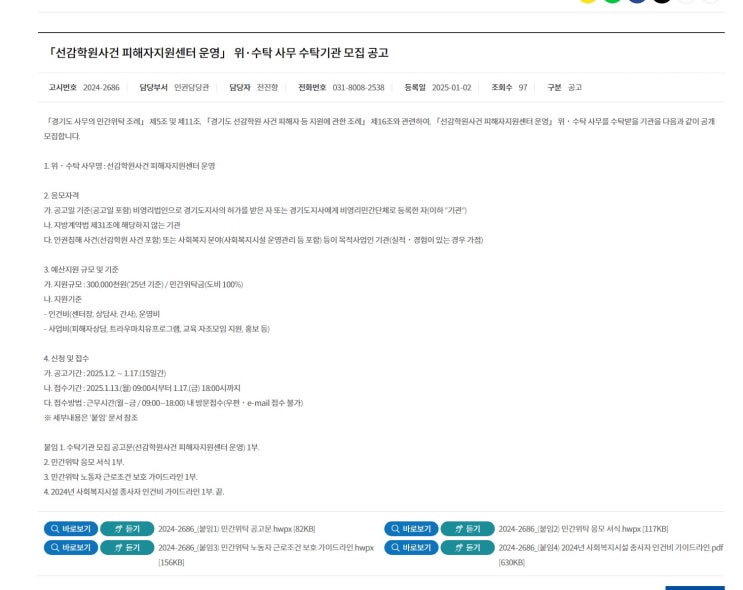Screen dimensions: 743x590
Task: Click heading '3. 예산지원 규모 및 기준'
Action: [x=81, y=270]
